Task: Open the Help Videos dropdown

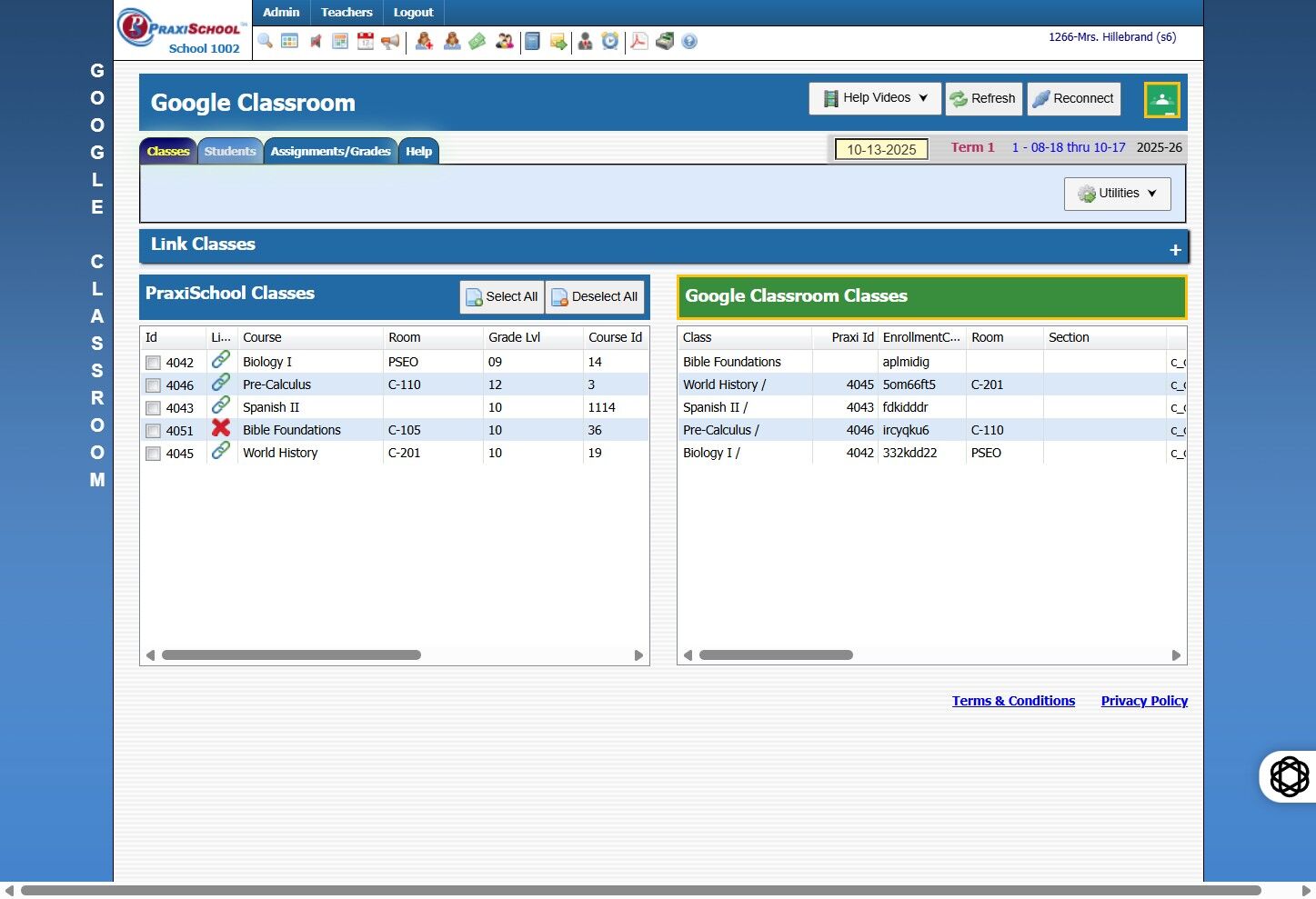Action: 875,98
